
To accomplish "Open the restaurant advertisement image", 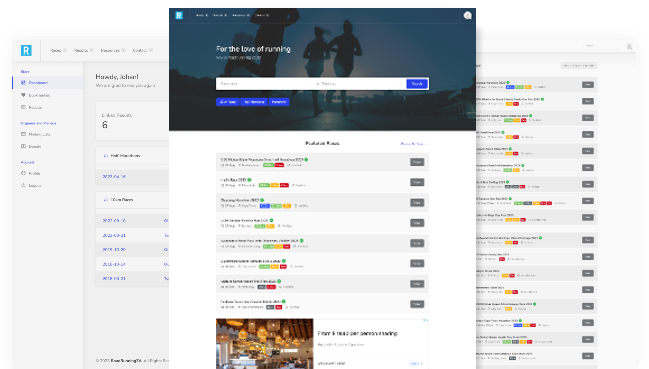I will point(264,343).
